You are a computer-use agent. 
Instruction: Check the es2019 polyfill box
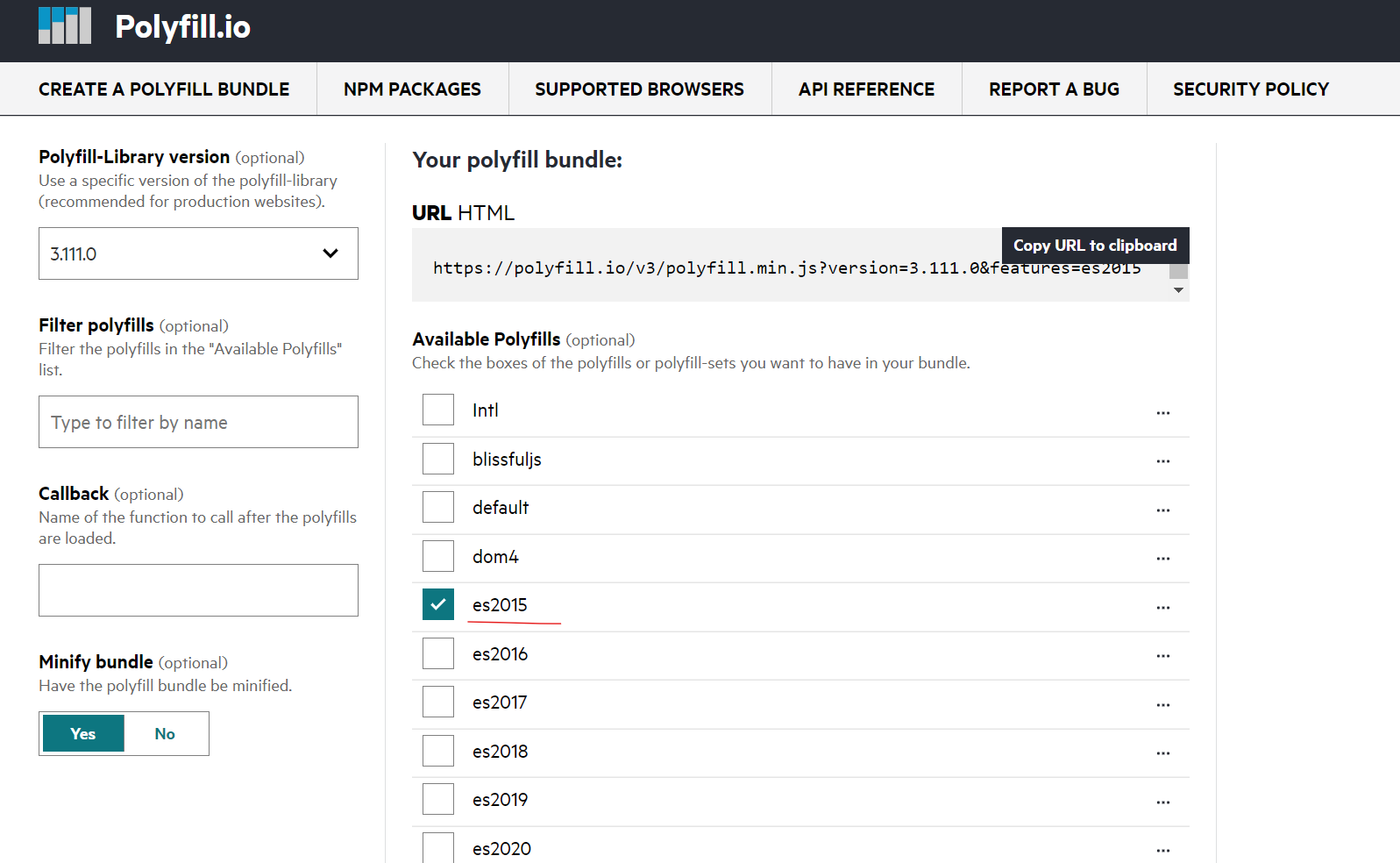pos(438,799)
